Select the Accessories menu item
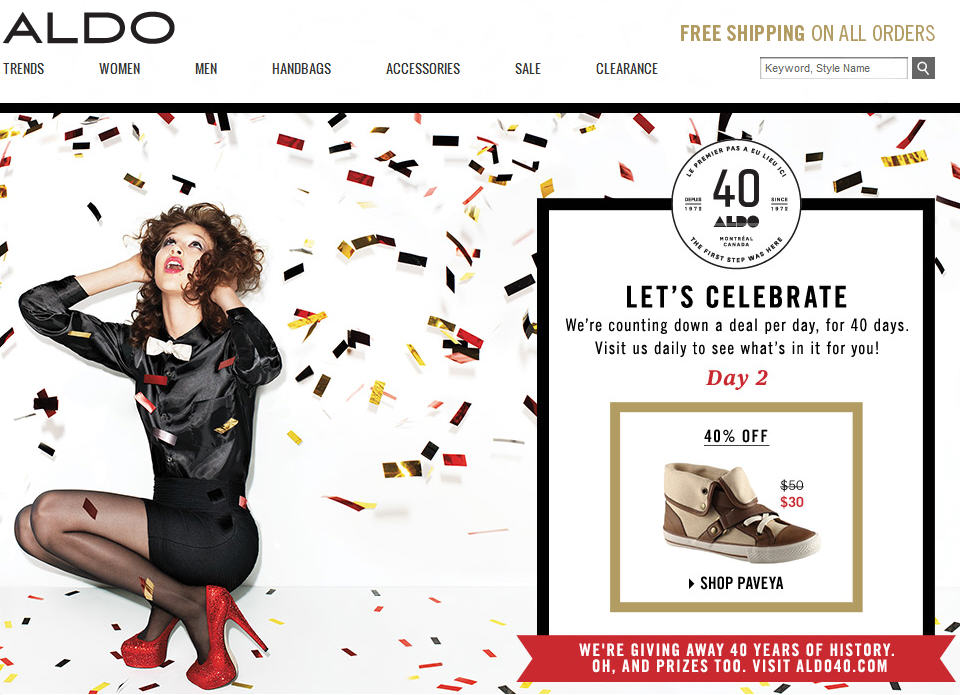 coord(422,69)
